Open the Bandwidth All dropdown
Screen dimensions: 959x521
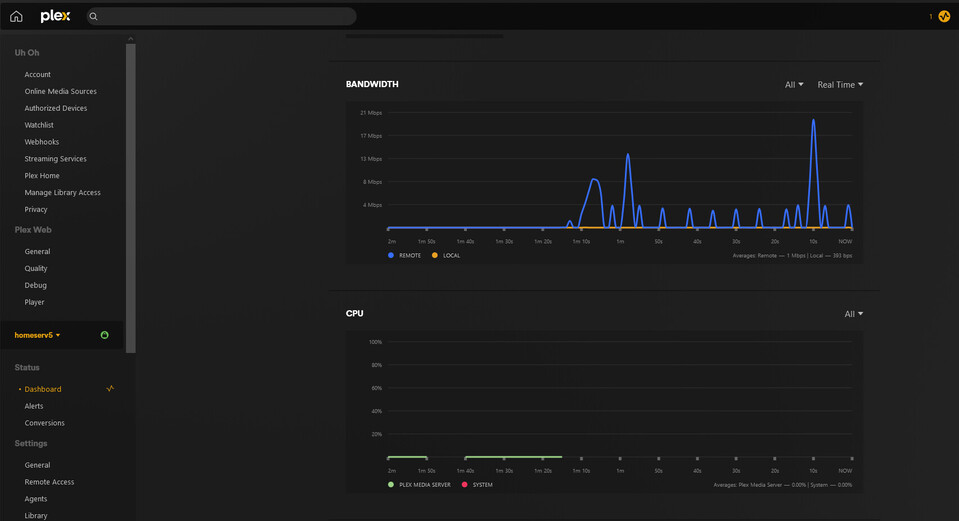tap(794, 84)
